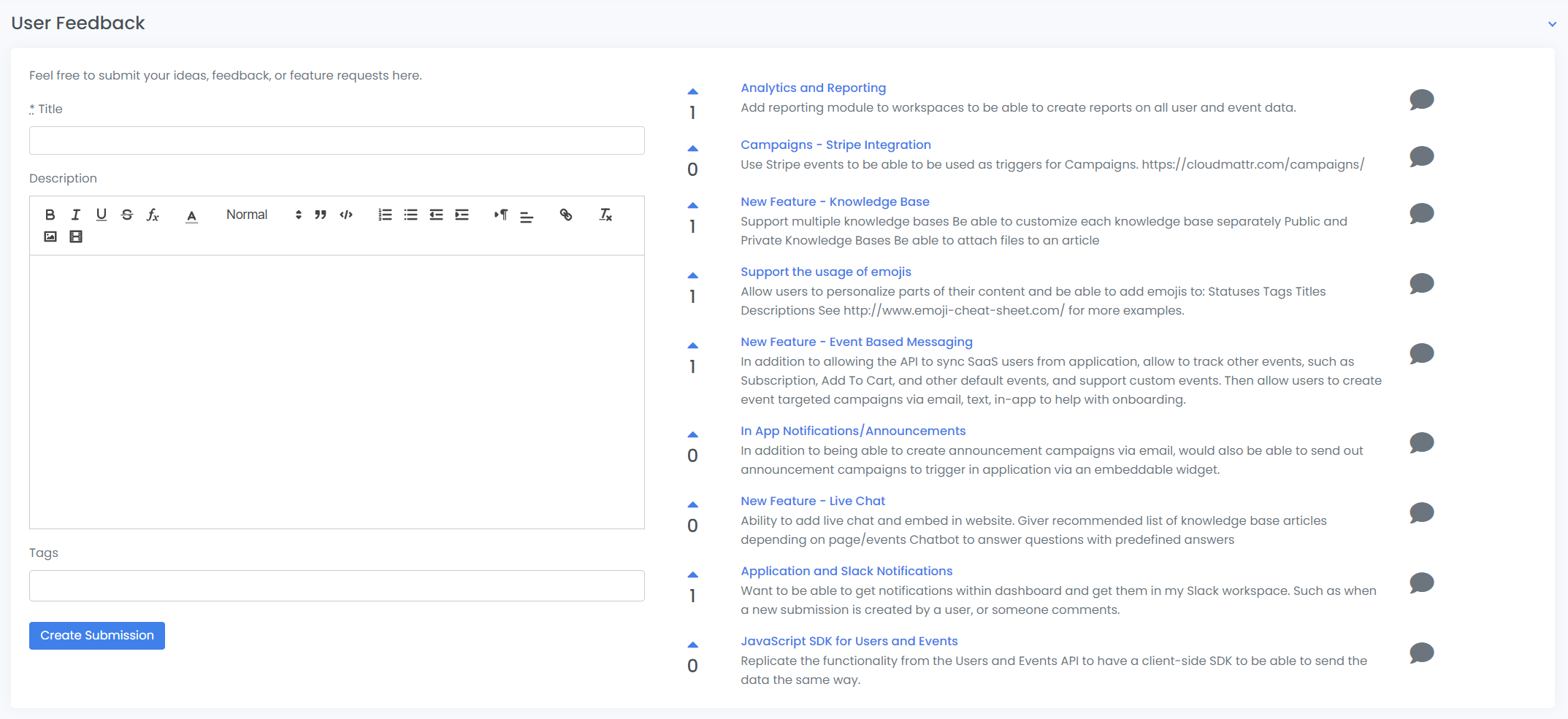Upvote the Analytics and Reporting submission
The height and width of the screenshot is (719, 1568).
coord(693,92)
